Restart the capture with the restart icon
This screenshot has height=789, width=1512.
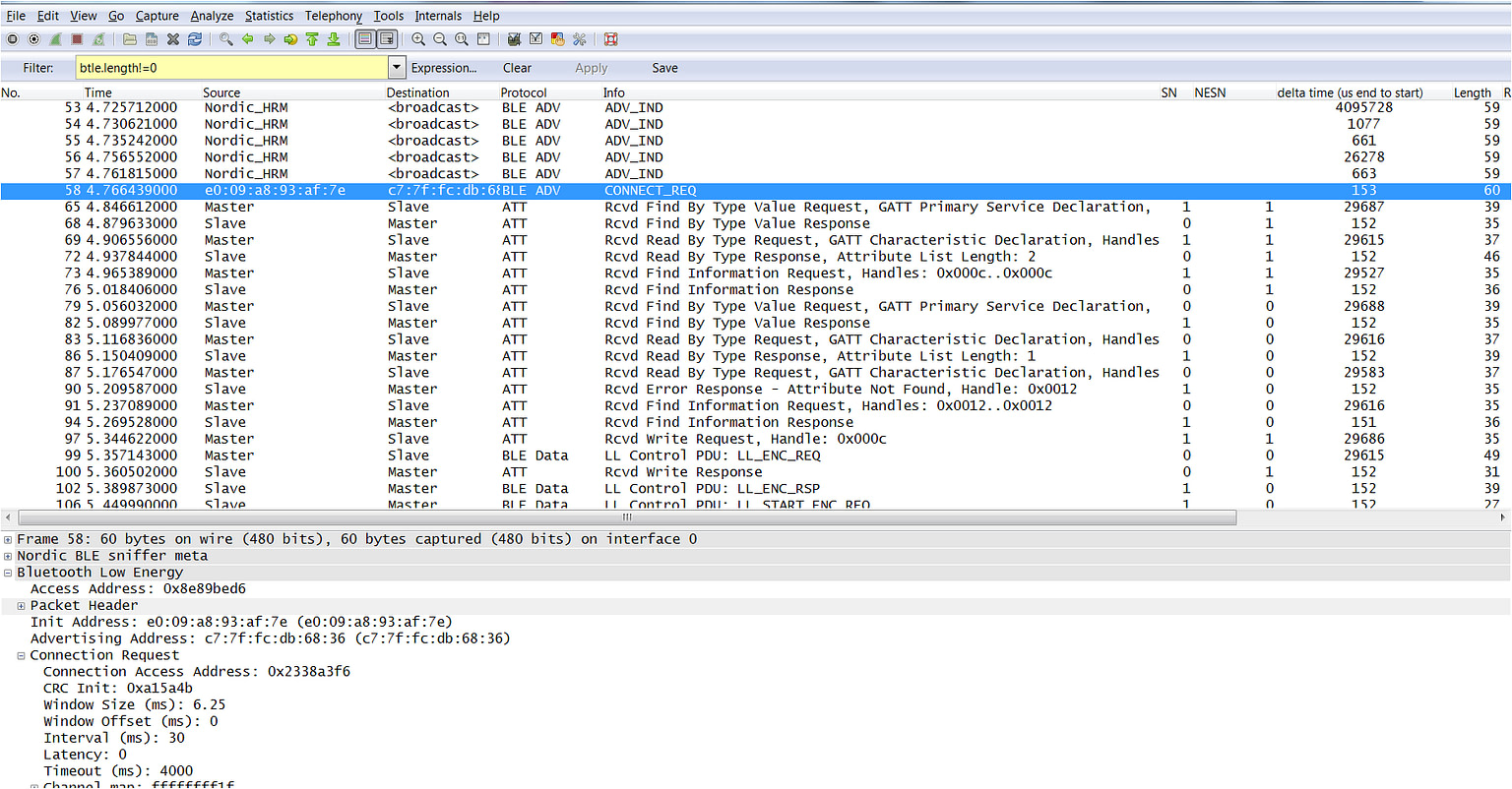(96, 38)
